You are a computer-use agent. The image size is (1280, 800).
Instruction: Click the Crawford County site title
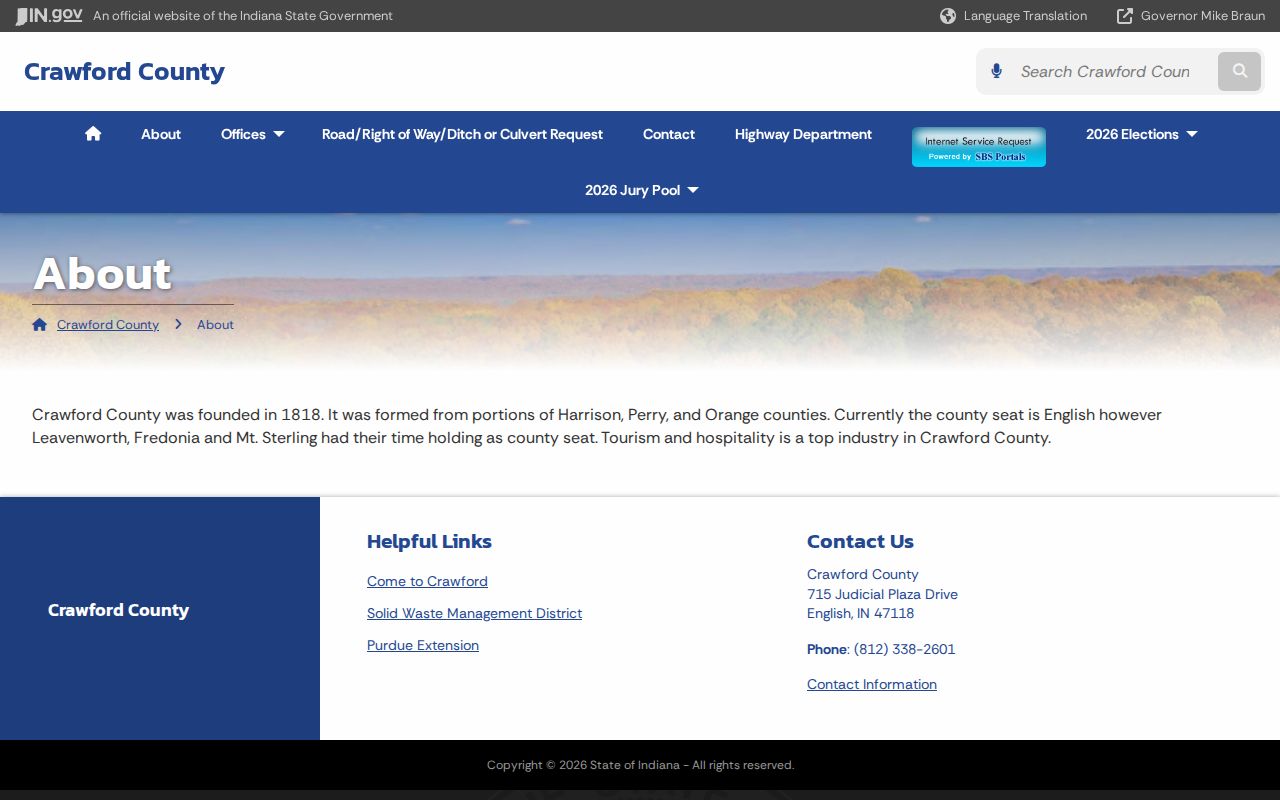coord(124,72)
